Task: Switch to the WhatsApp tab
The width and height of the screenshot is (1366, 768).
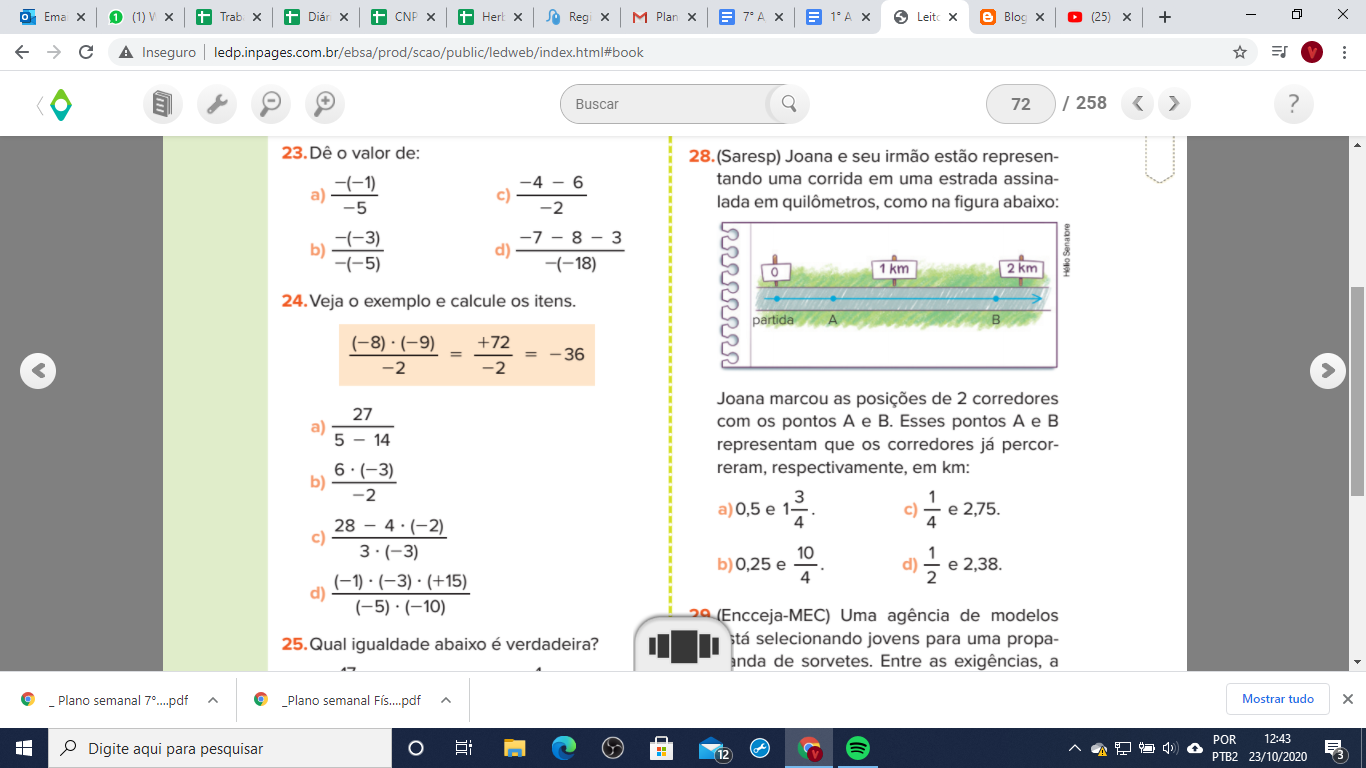Action: 134,17
